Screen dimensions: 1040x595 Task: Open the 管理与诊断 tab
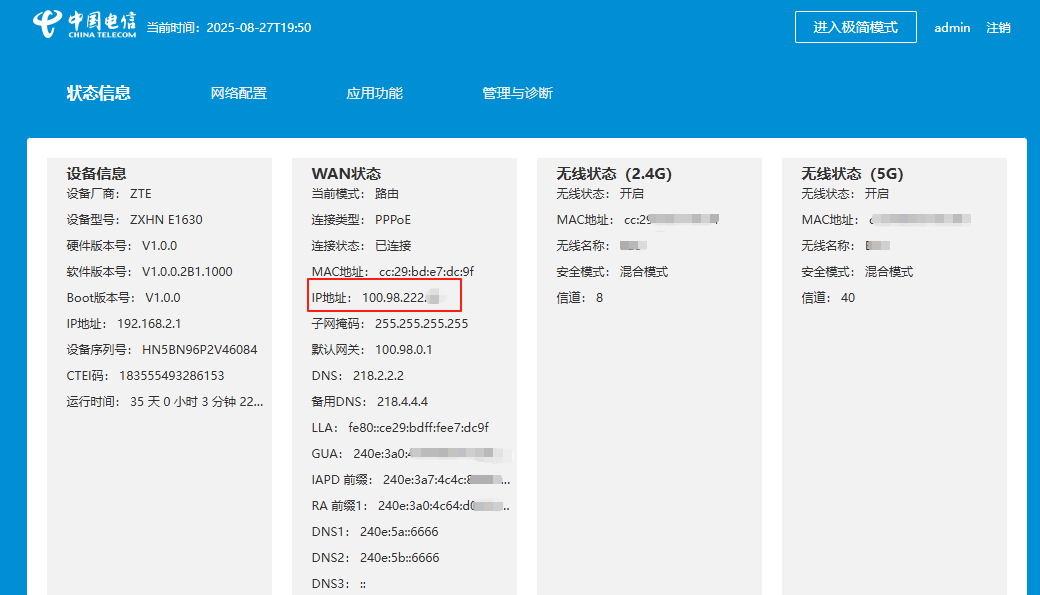click(x=516, y=92)
